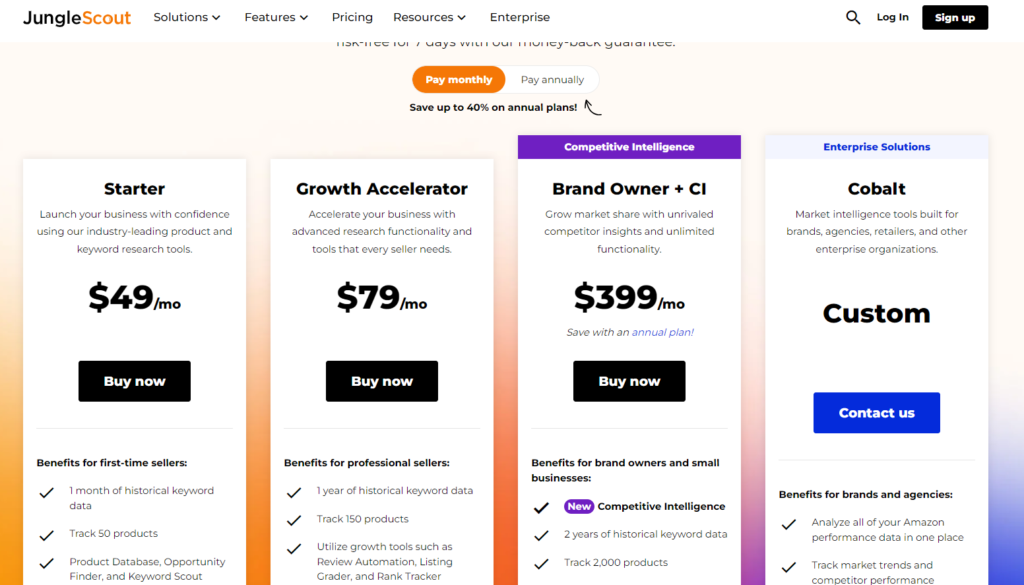
Task: Click Buy now for Starter plan
Action: coord(135,381)
